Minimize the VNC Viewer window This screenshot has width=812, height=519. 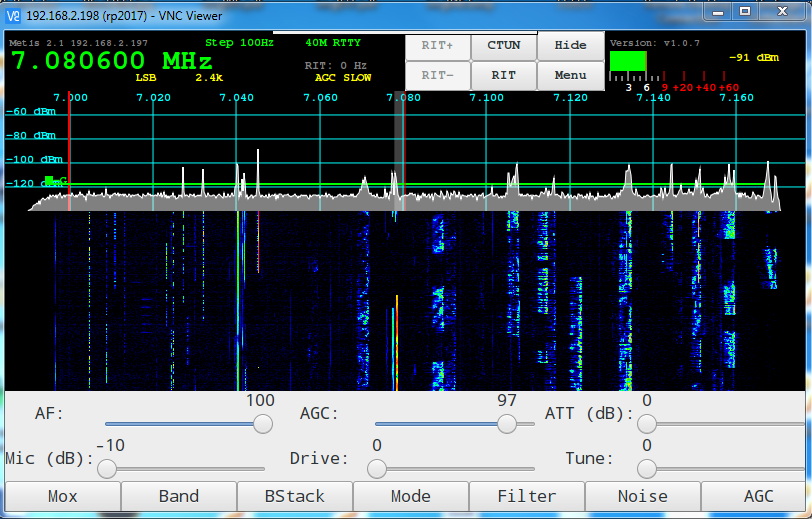[x=718, y=11]
